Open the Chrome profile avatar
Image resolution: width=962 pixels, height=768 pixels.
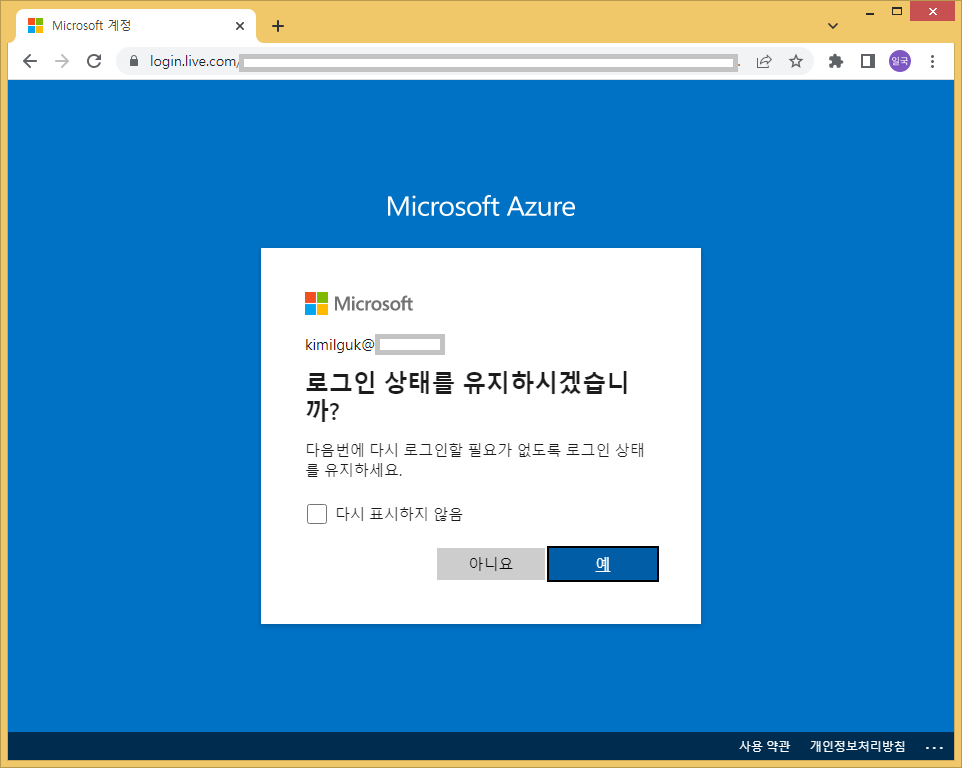click(899, 61)
